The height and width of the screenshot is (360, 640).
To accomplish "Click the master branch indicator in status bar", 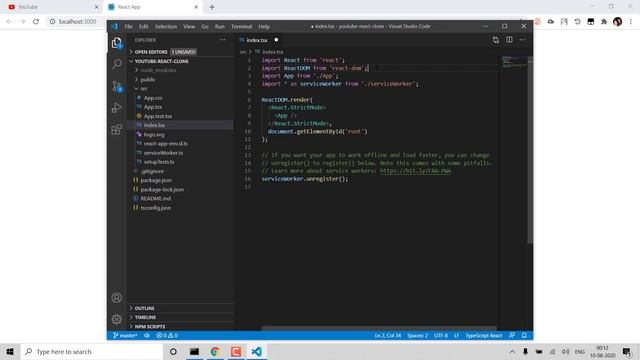I will click(x=125, y=336).
